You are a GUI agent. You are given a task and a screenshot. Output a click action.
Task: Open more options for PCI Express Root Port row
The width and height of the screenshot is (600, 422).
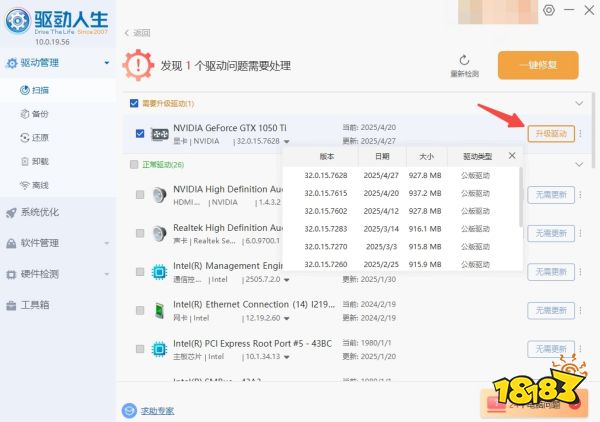(580, 349)
